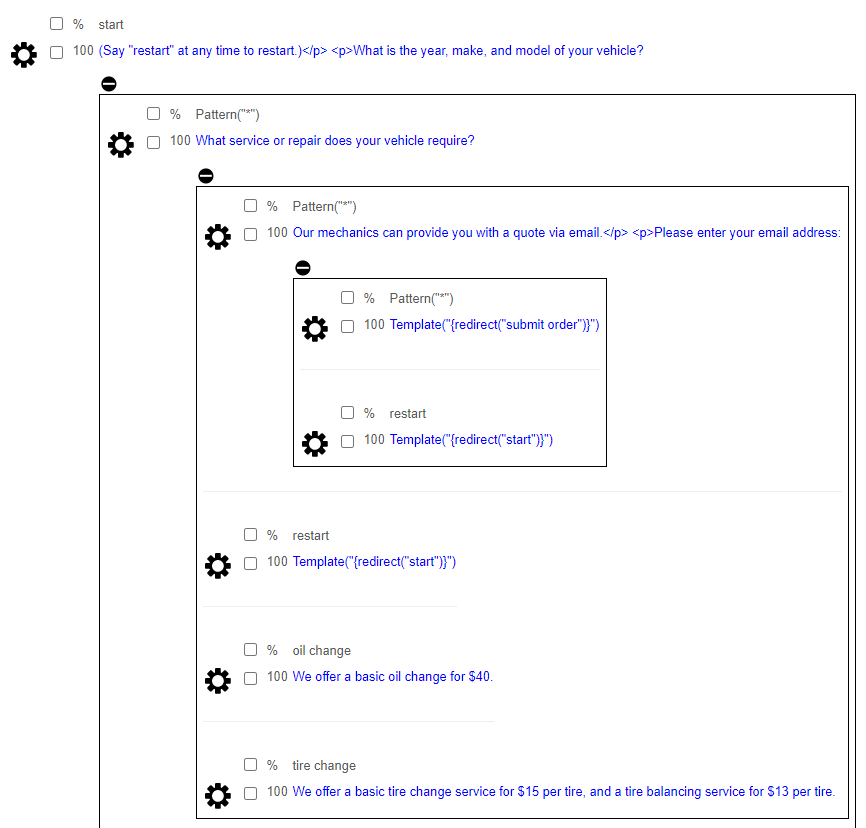Image resolution: width=866 pixels, height=828 pixels.
Task: Click the 'We offer a basic oil change' response
Action: (393, 676)
